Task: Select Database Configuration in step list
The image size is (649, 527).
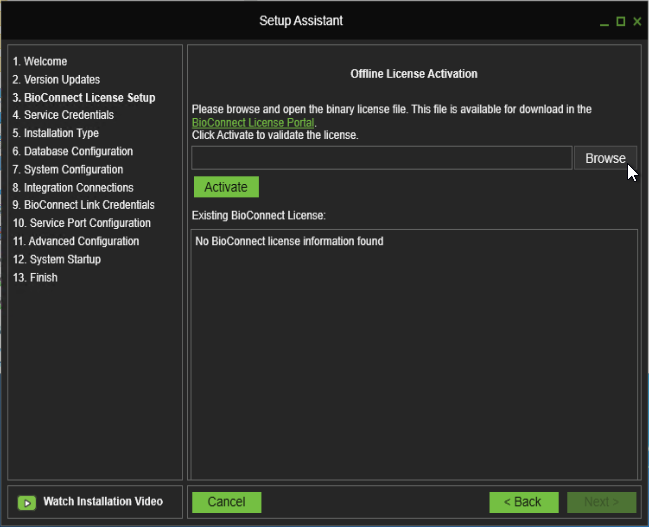Action: (x=72, y=152)
